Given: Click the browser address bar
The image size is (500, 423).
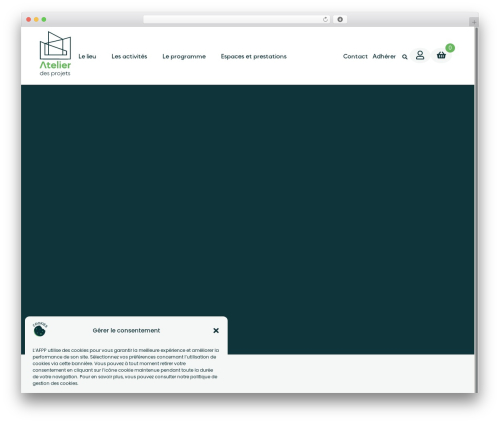Looking at the screenshot, I should pos(236,19).
